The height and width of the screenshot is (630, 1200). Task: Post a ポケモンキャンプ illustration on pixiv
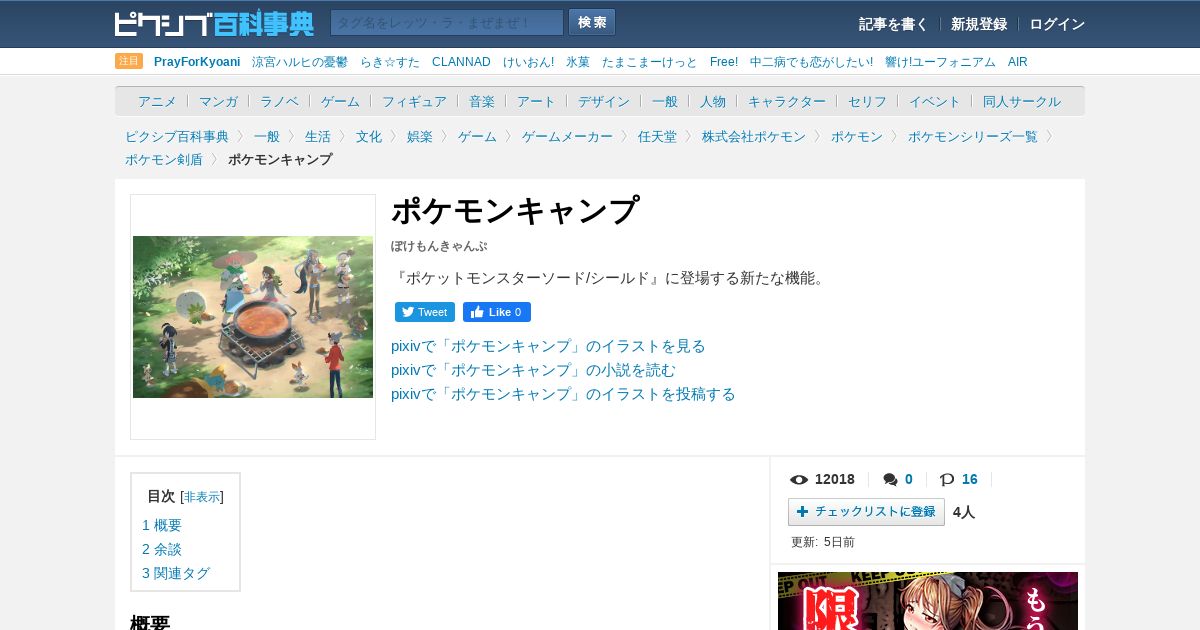563,394
